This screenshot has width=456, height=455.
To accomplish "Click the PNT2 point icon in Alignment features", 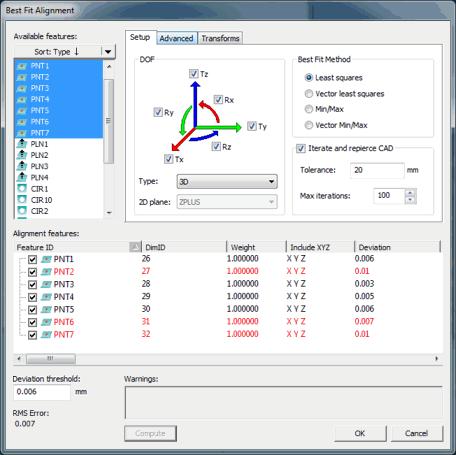I will (46, 272).
